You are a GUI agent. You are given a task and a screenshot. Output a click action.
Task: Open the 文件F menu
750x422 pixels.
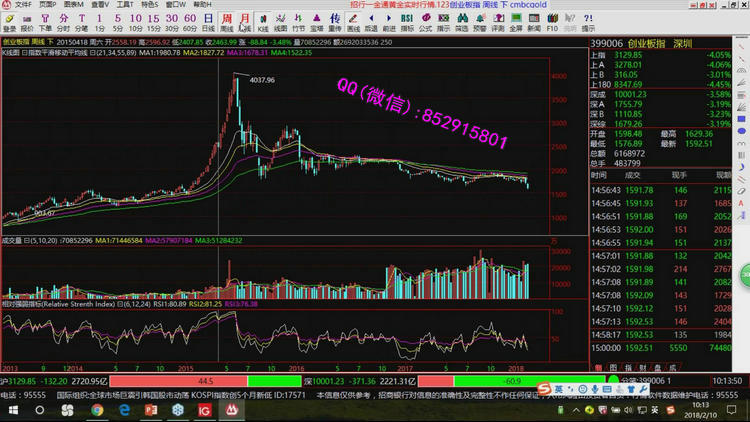[x=20, y=5]
